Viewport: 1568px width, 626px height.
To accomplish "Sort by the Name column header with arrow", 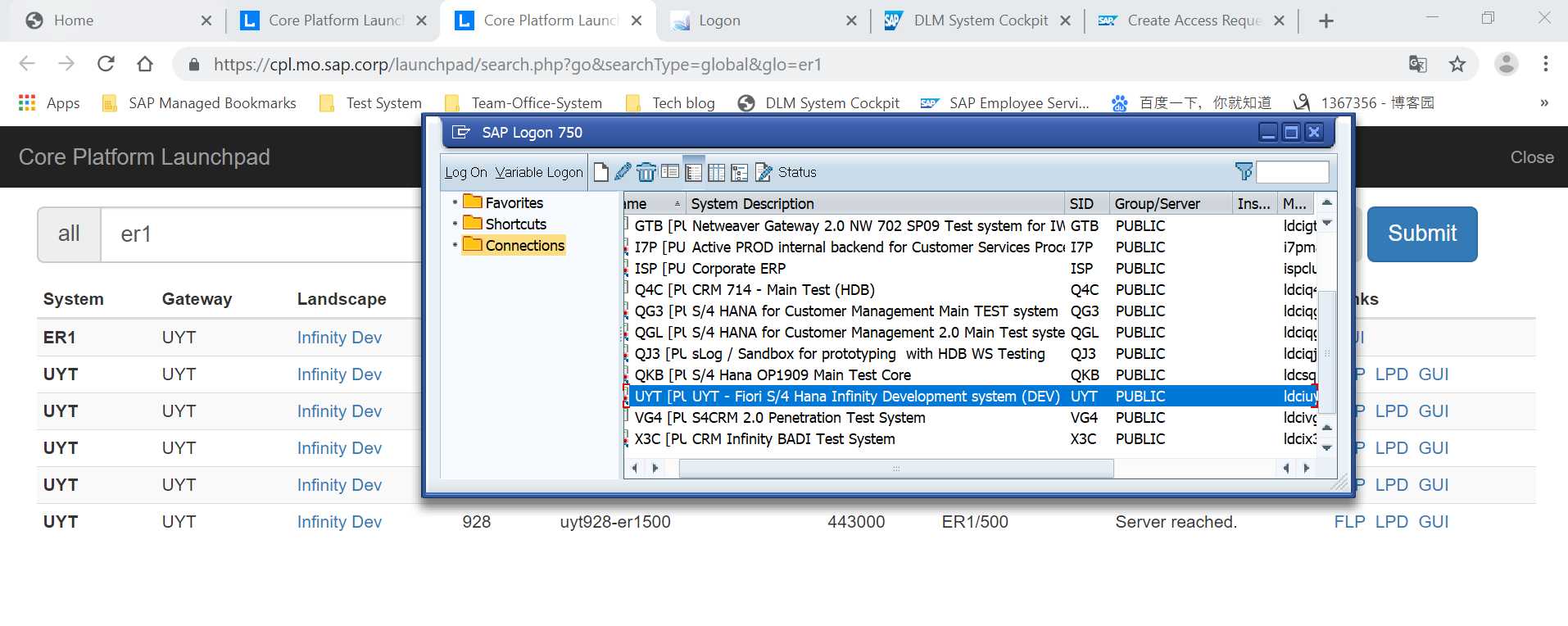I will click(x=654, y=203).
